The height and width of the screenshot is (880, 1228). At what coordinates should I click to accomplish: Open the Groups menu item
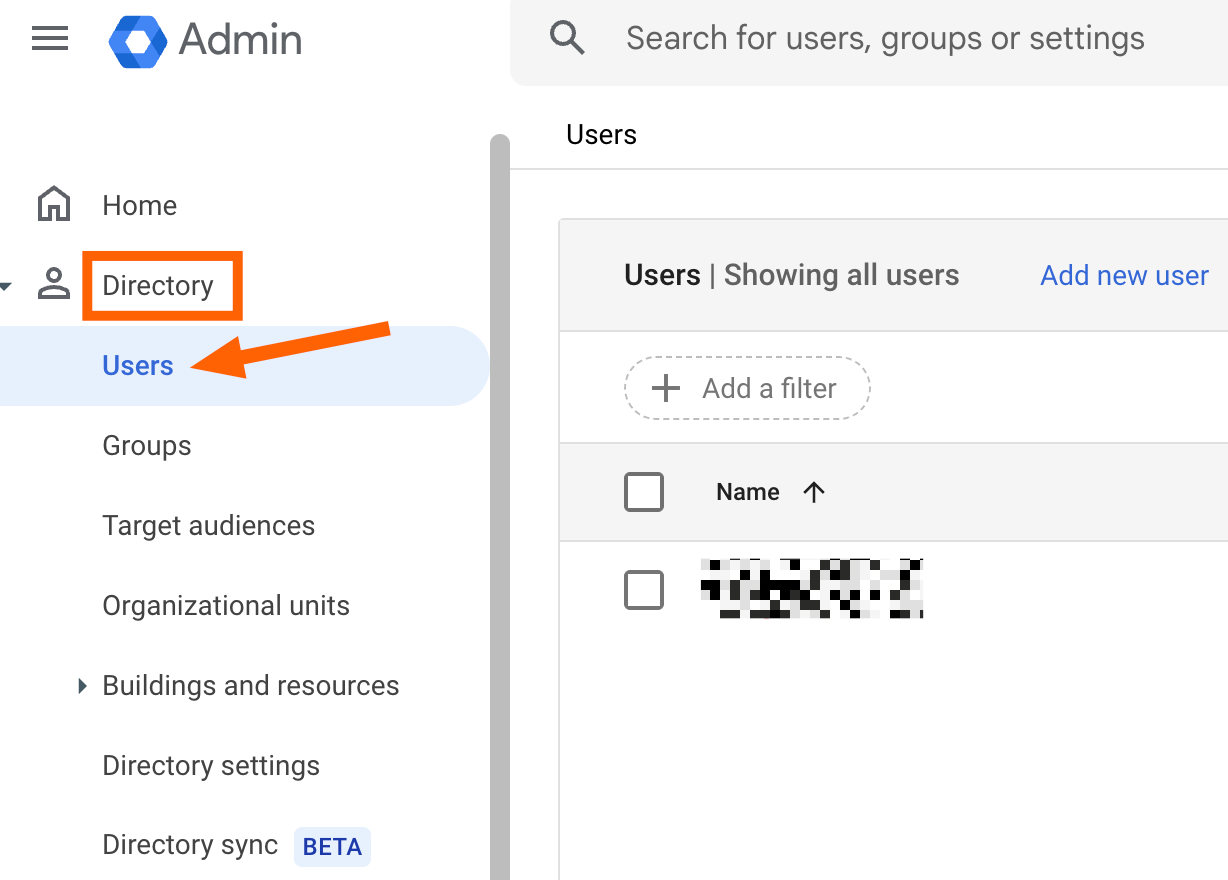pos(147,446)
